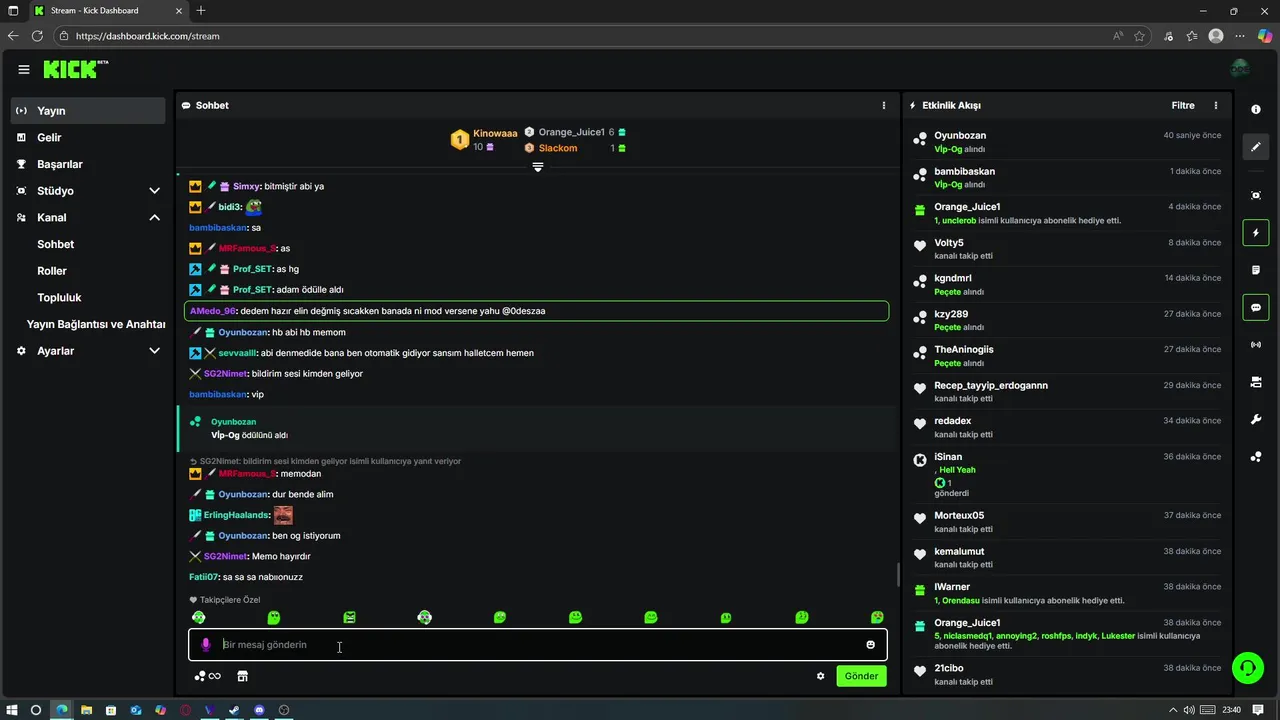
Task: Open the channel points infinity icon
Action: pyautogui.click(x=207, y=676)
